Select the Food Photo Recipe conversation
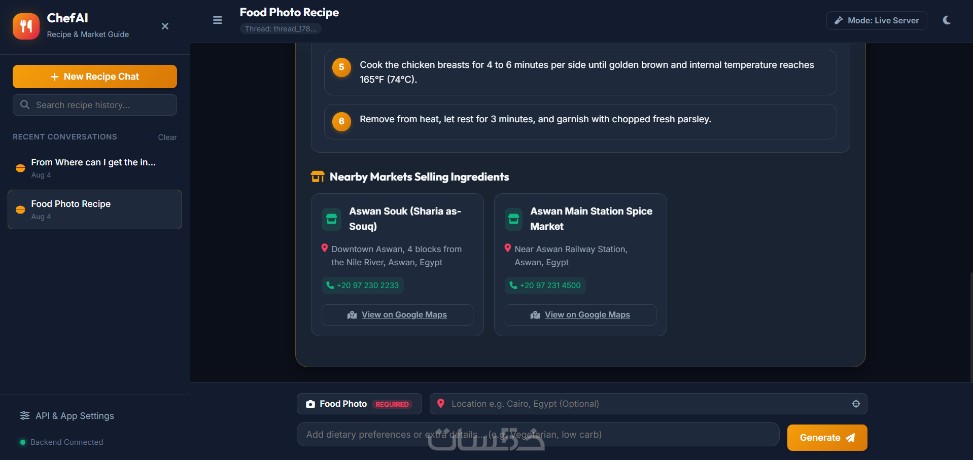Image resolution: width=973 pixels, height=460 pixels. (x=94, y=209)
